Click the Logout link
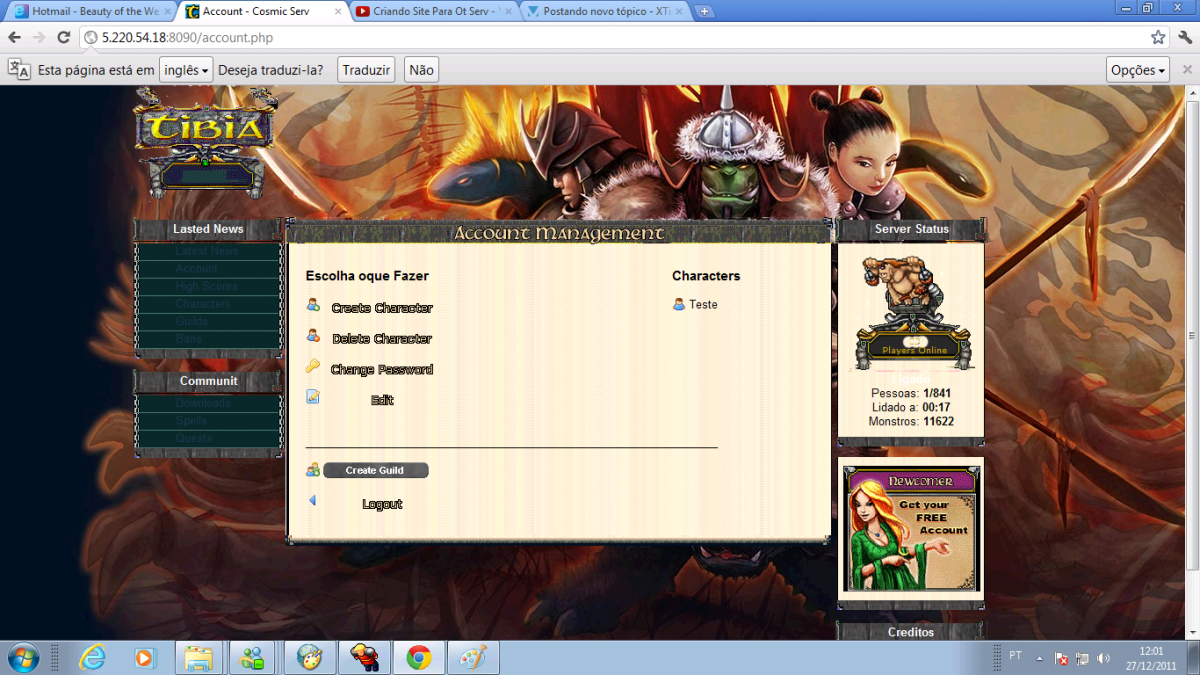 coord(382,504)
